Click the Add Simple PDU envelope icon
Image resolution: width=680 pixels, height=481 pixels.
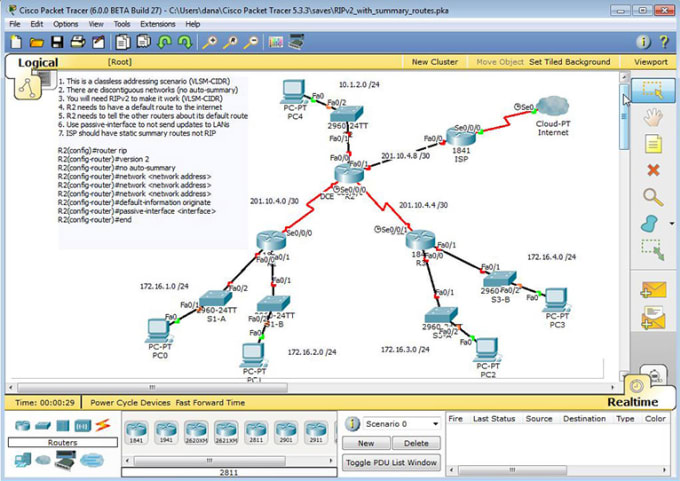[x=653, y=289]
